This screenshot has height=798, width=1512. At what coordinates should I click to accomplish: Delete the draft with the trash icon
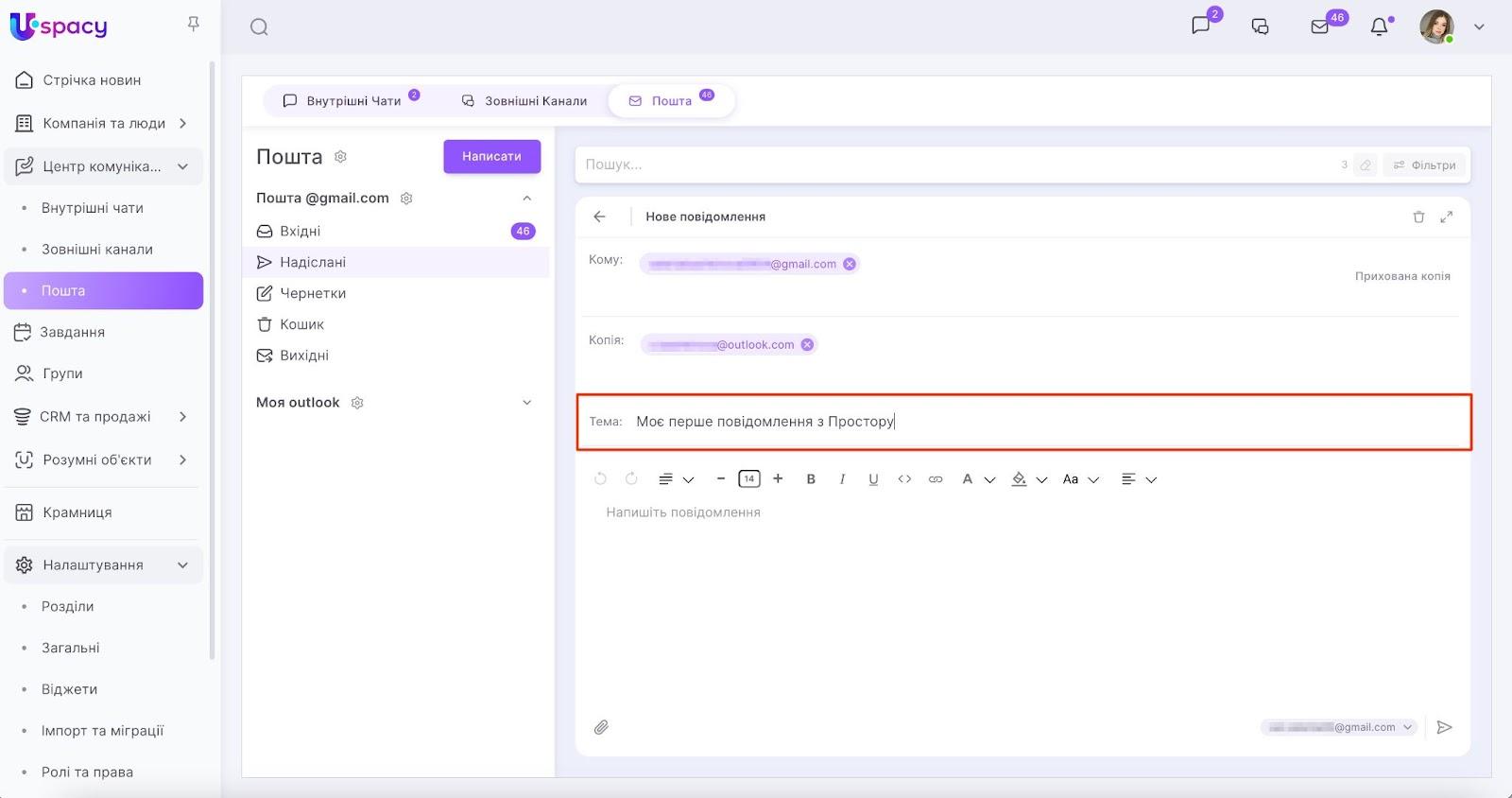(x=1418, y=217)
